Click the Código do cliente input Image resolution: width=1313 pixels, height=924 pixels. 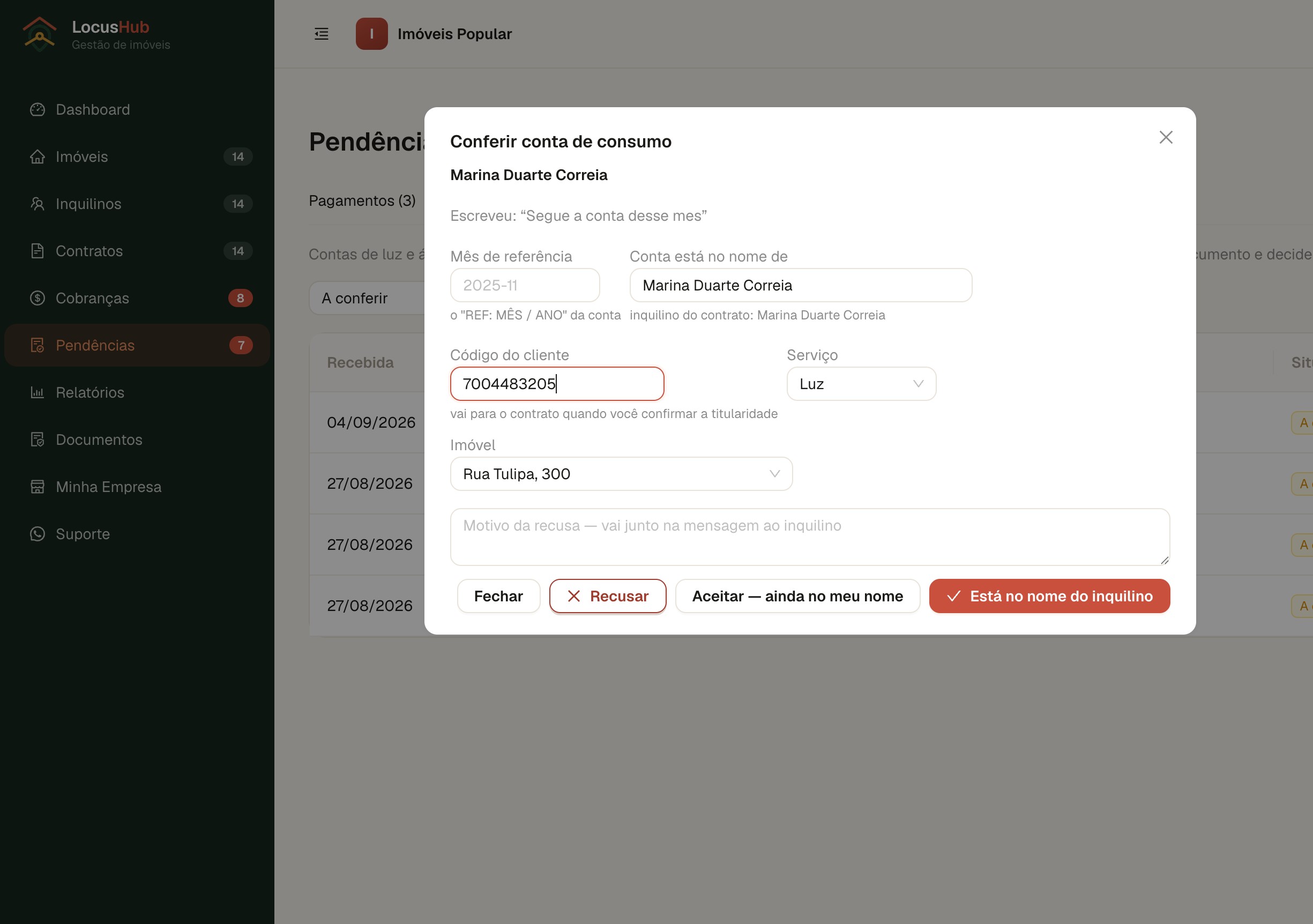[x=557, y=384]
